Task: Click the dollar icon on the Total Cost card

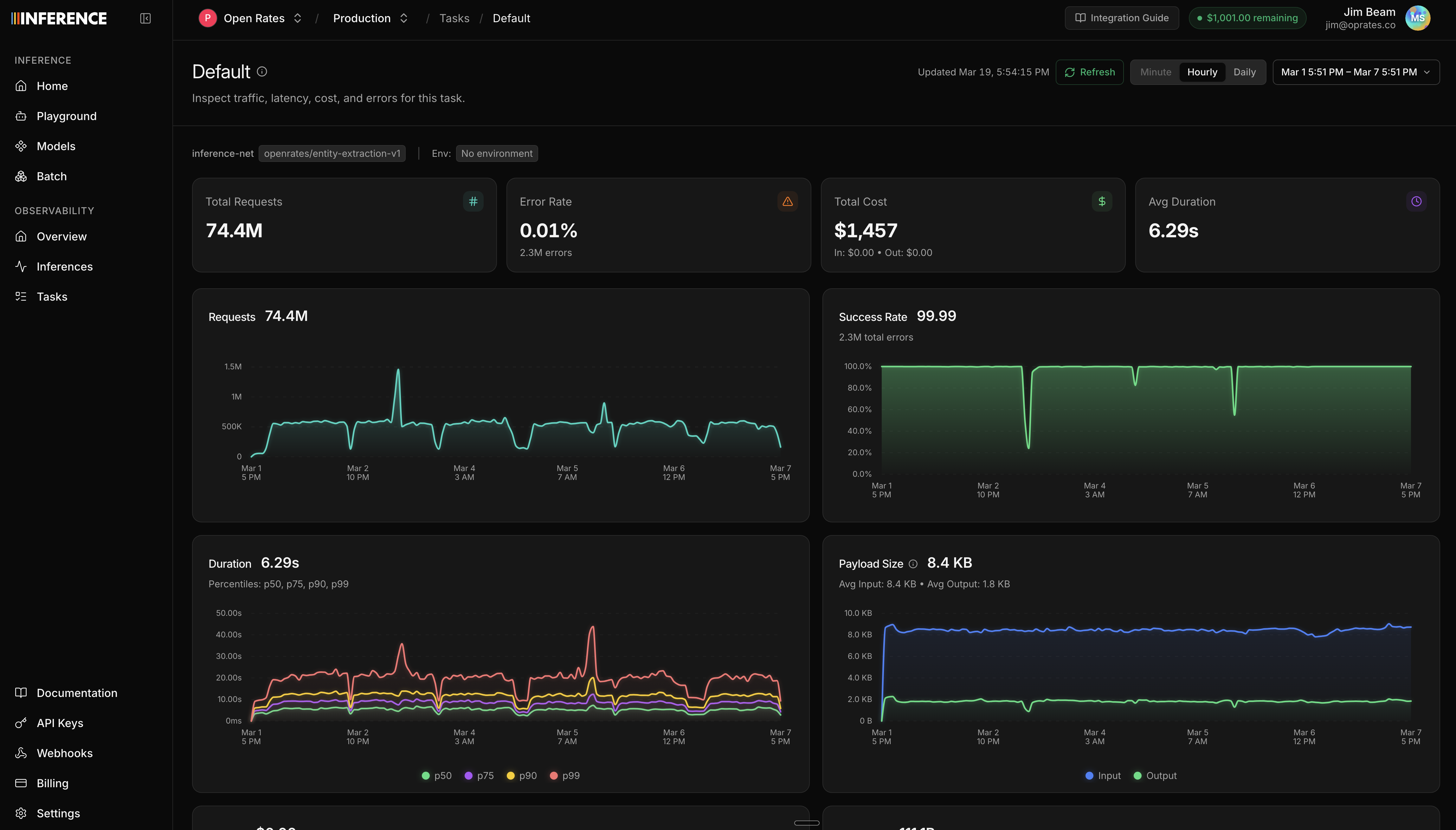Action: tap(1101, 201)
